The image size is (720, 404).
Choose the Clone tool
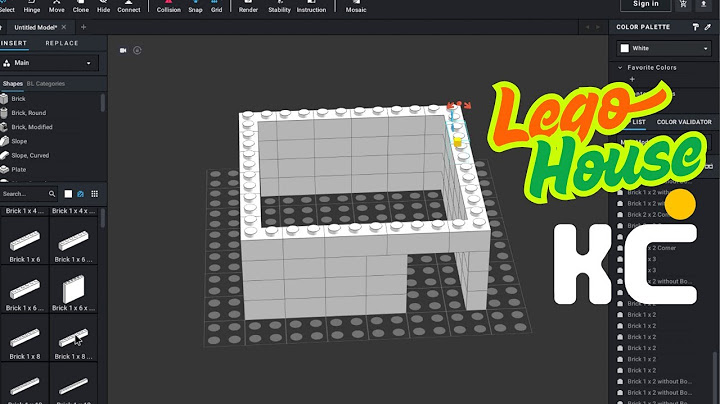pos(81,7)
